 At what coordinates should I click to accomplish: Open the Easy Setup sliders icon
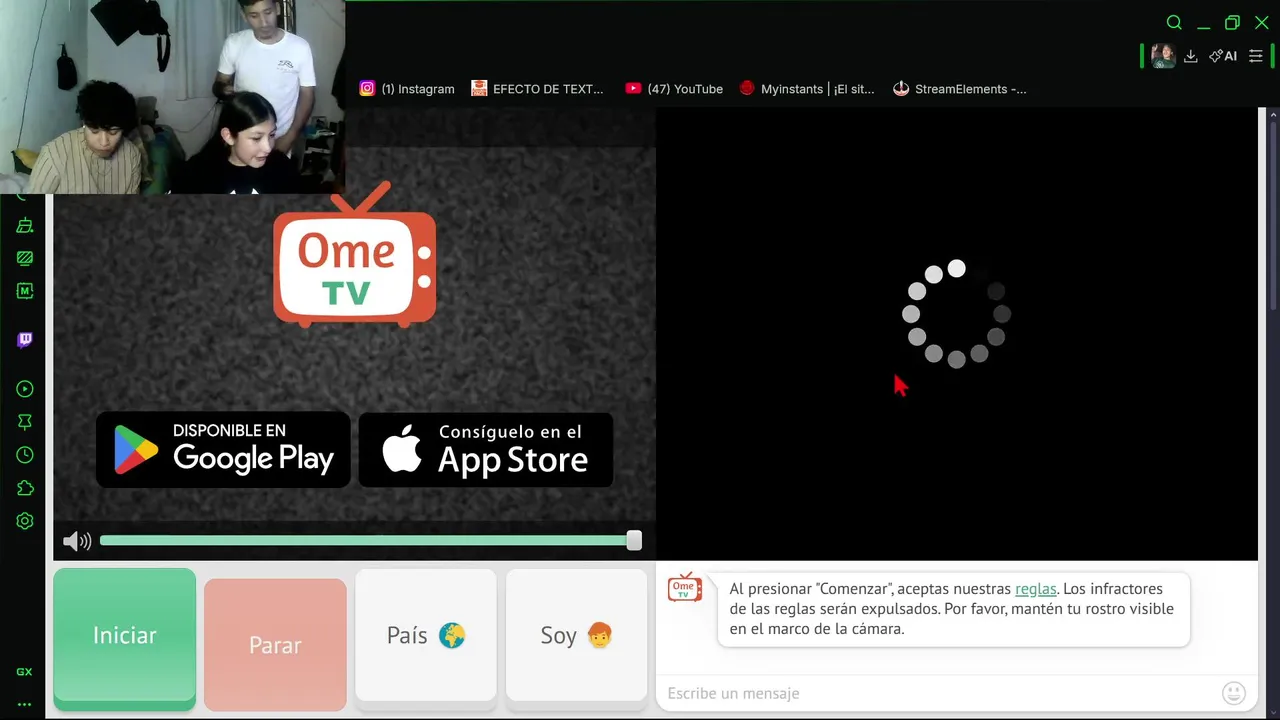pos(1256,56)
